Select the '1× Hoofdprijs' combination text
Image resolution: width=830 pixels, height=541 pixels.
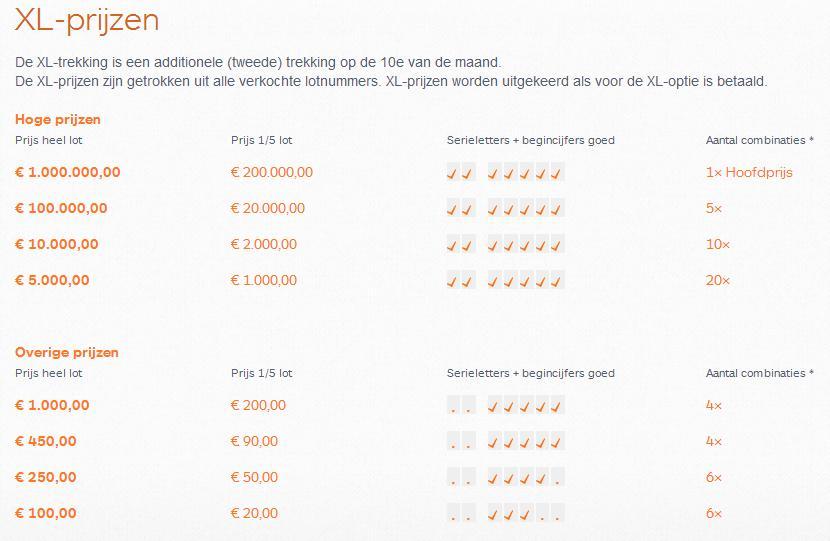coord(749,172)
